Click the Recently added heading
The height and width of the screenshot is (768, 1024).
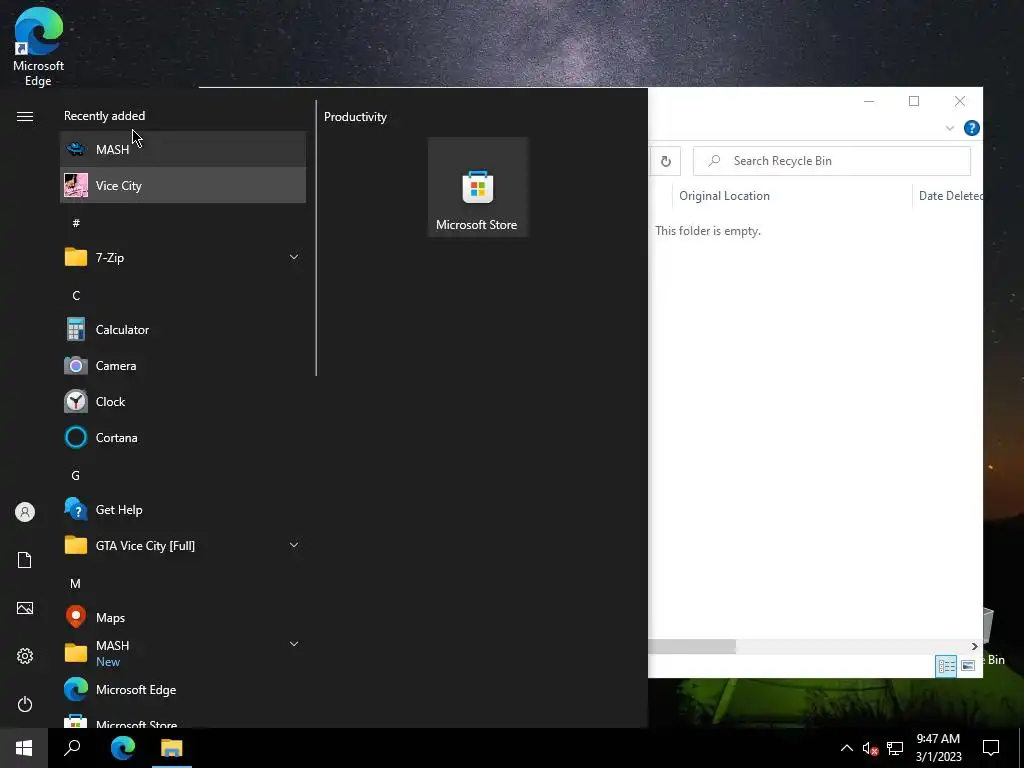(104, 116)
